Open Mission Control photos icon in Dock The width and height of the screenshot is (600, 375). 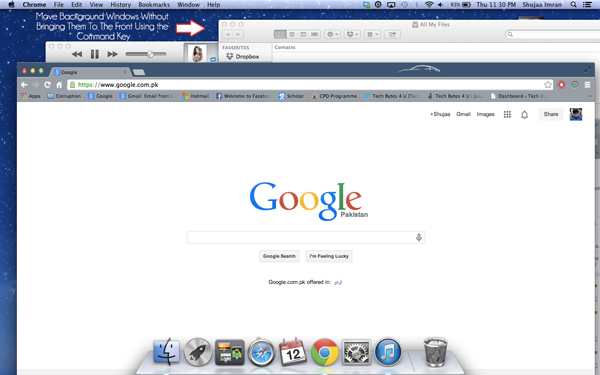tap(230, 352)
